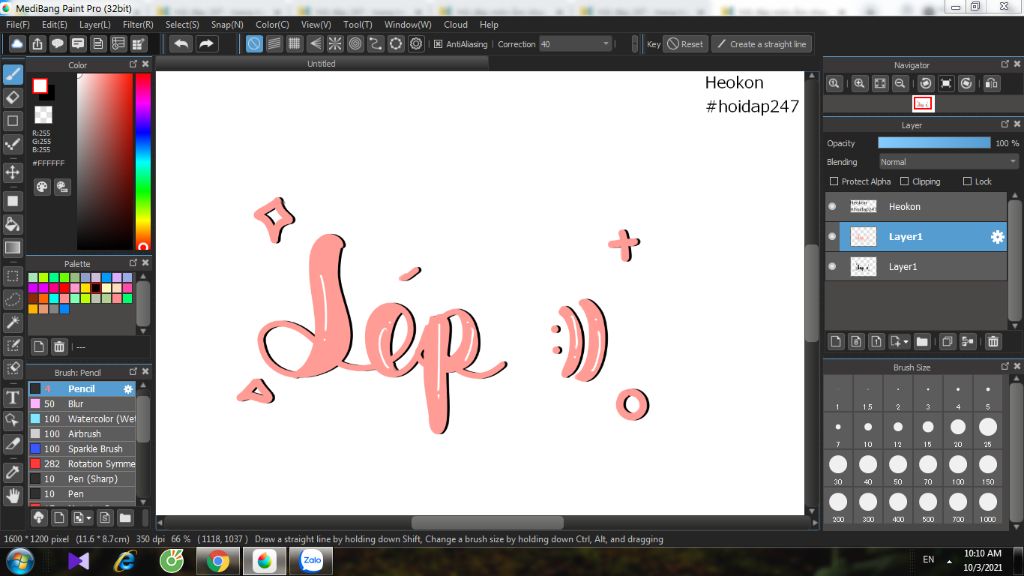Click the Windows Start button
Viewport: 1024px width, 576px height.
(x=20, y=561)
